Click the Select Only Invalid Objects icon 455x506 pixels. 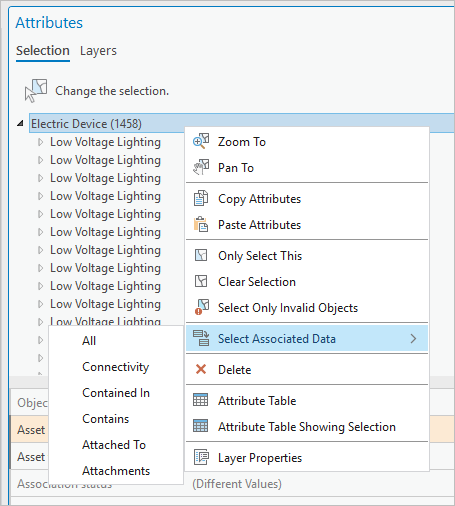pyautogui.click(x=202, y=307)
